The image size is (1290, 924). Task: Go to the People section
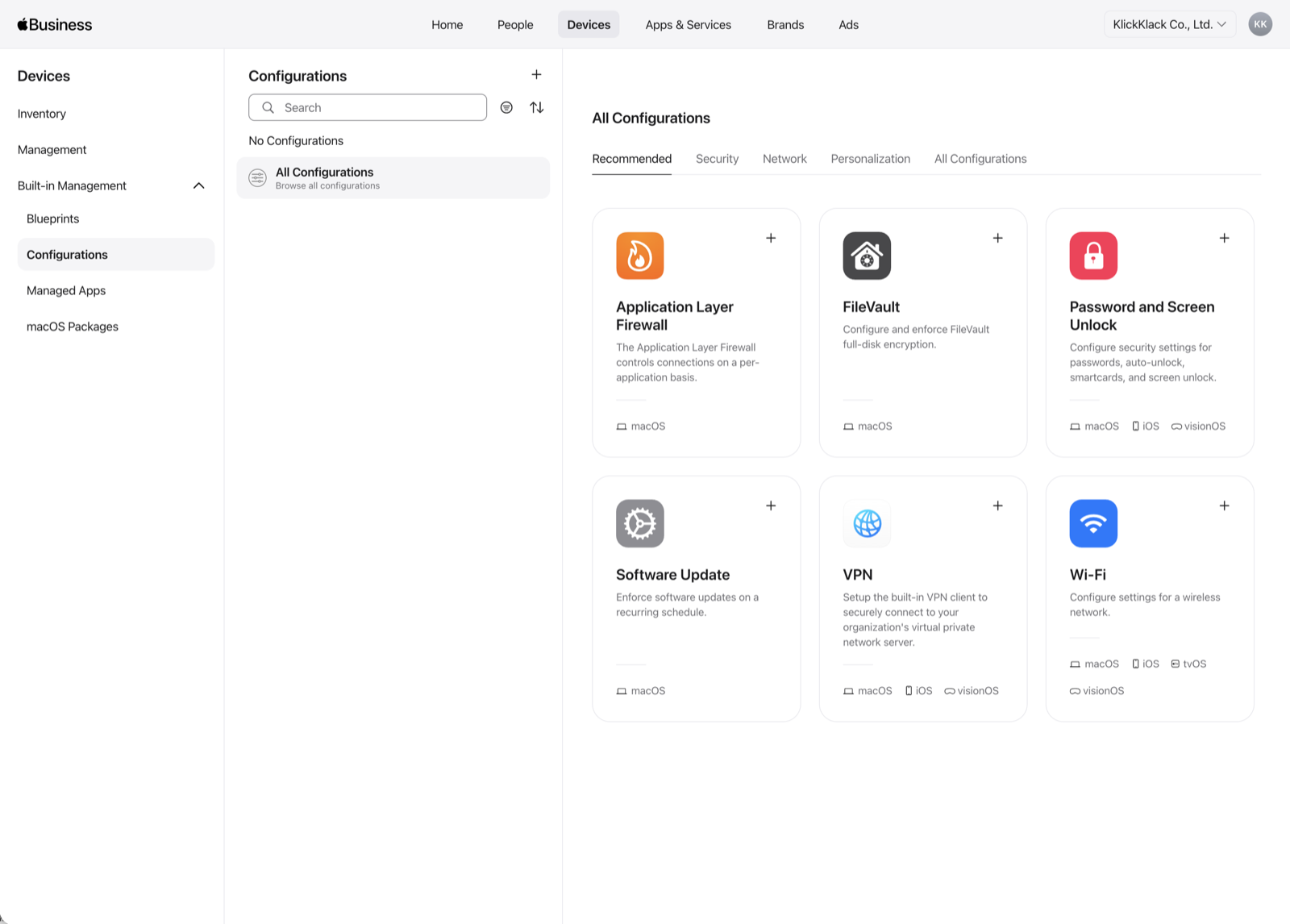[515, 24]
